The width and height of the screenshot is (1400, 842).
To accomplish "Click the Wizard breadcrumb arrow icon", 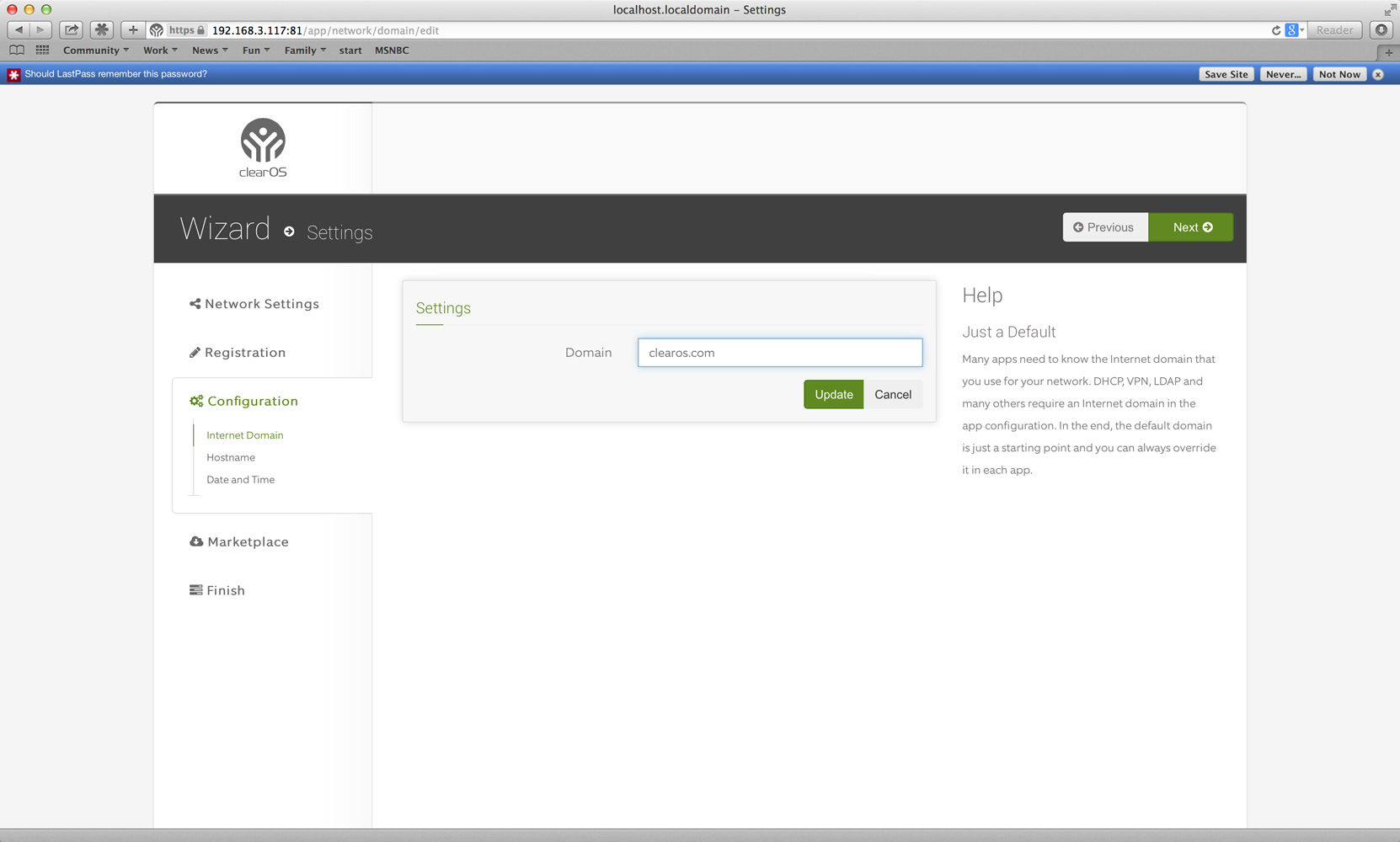I will click(x=289, y=232).
